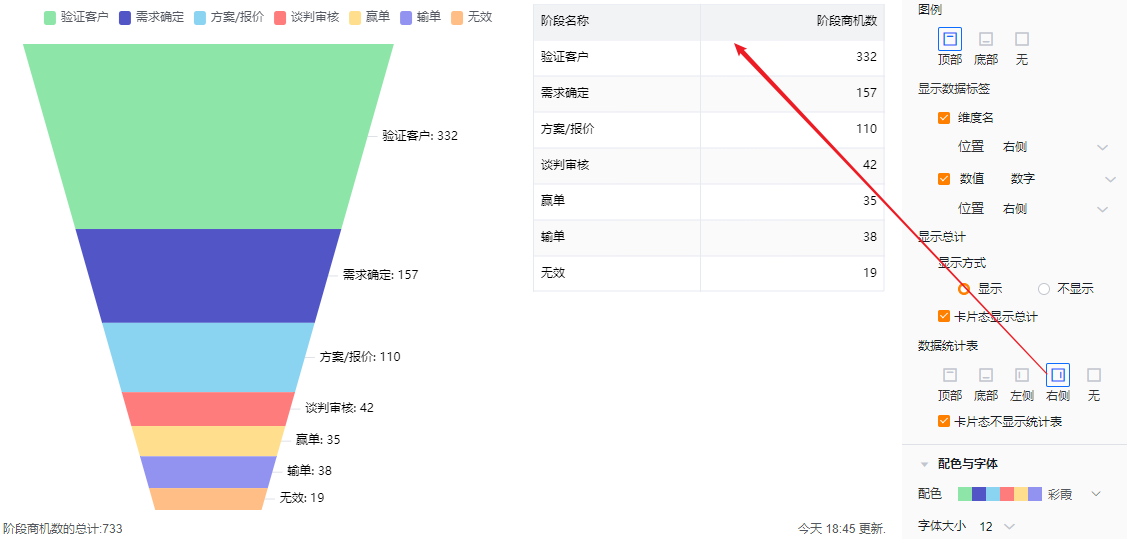This screenshot has height=539, width=1127.
Task: Choose no data statistics table (无)
Action: pyautogui.click(x=1094, y=375)
